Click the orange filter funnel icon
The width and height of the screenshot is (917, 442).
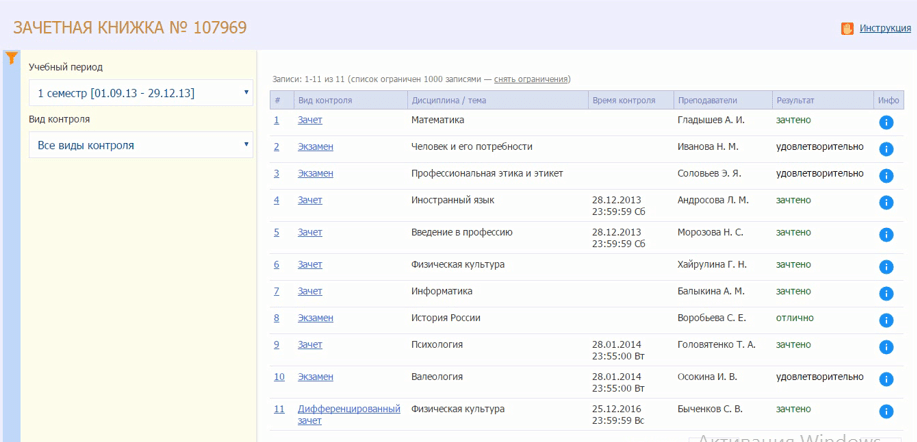[x=11, y=58]
